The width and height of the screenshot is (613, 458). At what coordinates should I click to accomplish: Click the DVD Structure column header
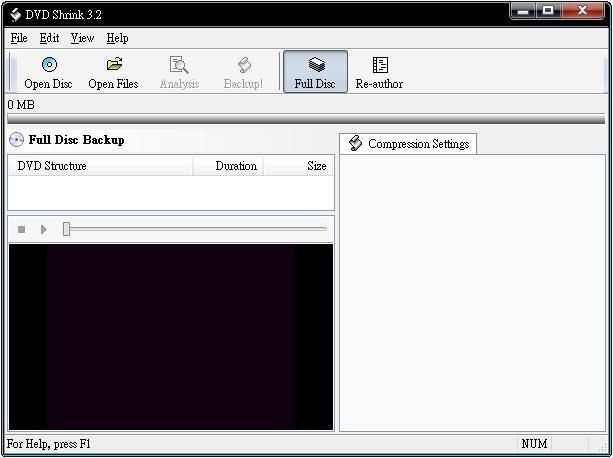[x=100, y=166]
